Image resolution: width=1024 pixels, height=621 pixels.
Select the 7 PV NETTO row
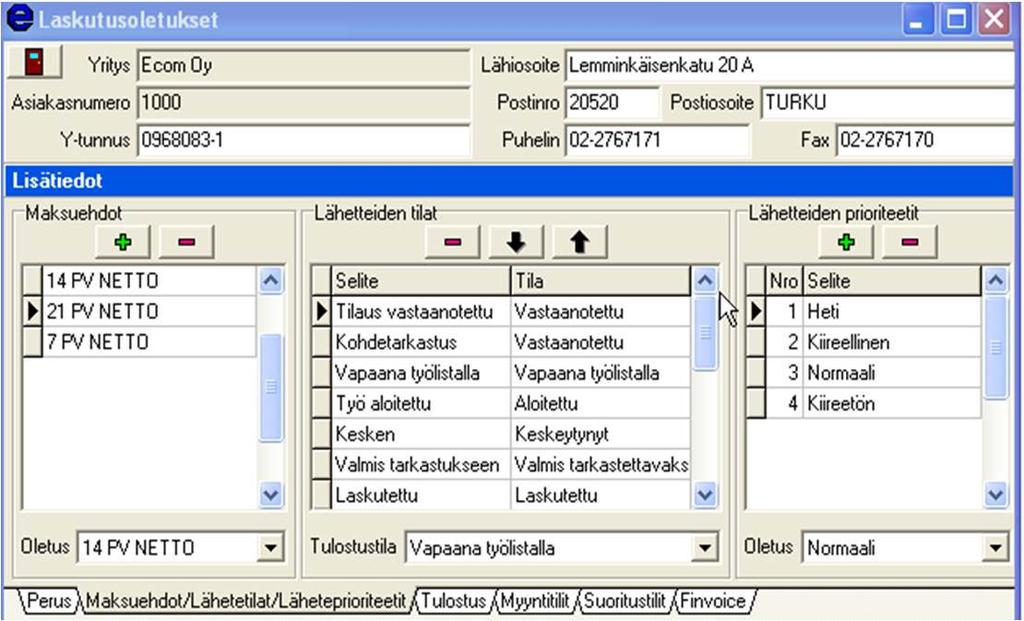click(x=149, y=342)
